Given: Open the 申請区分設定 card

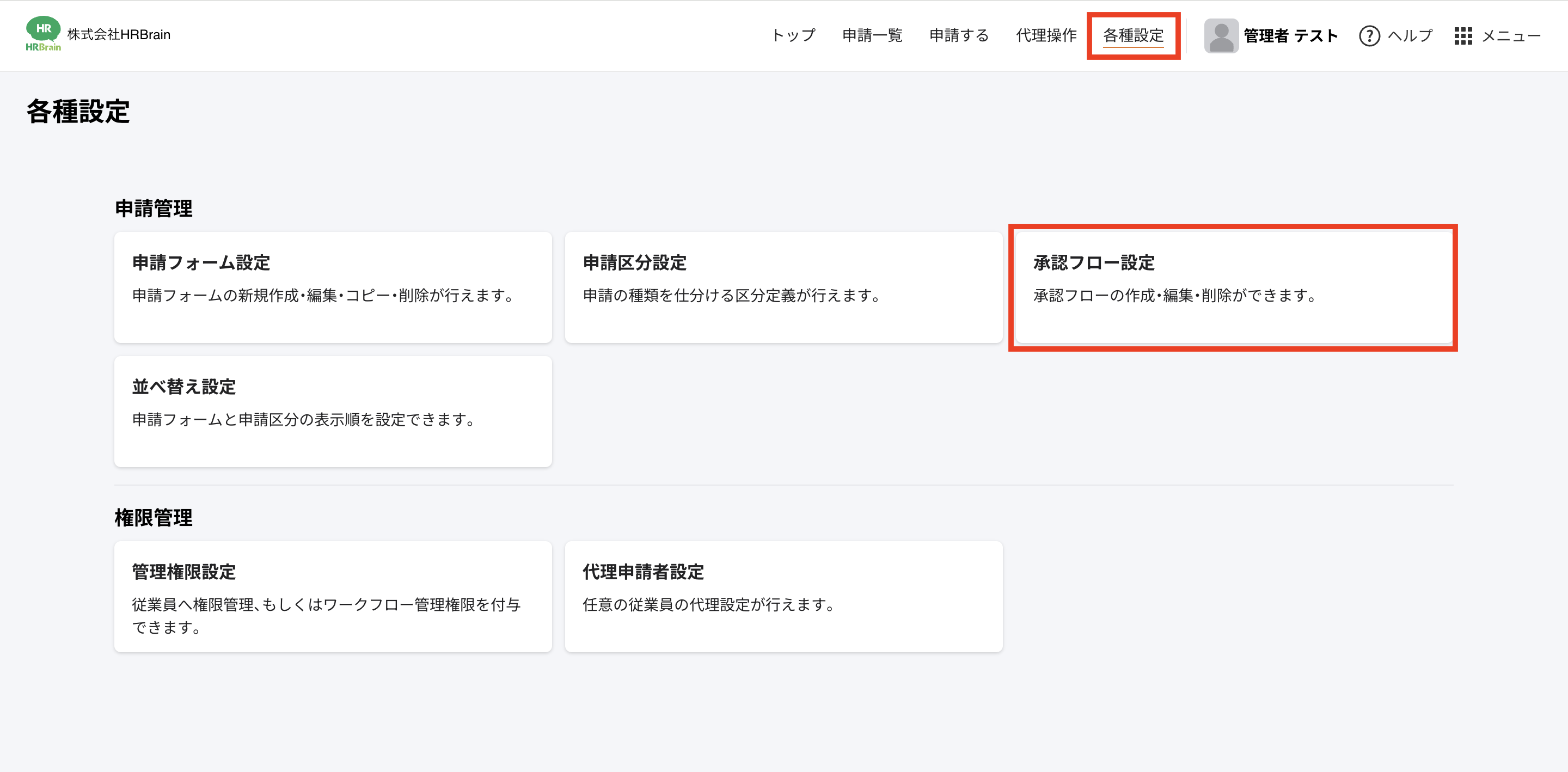Looking at the screenshot, I should coord(783,287).
